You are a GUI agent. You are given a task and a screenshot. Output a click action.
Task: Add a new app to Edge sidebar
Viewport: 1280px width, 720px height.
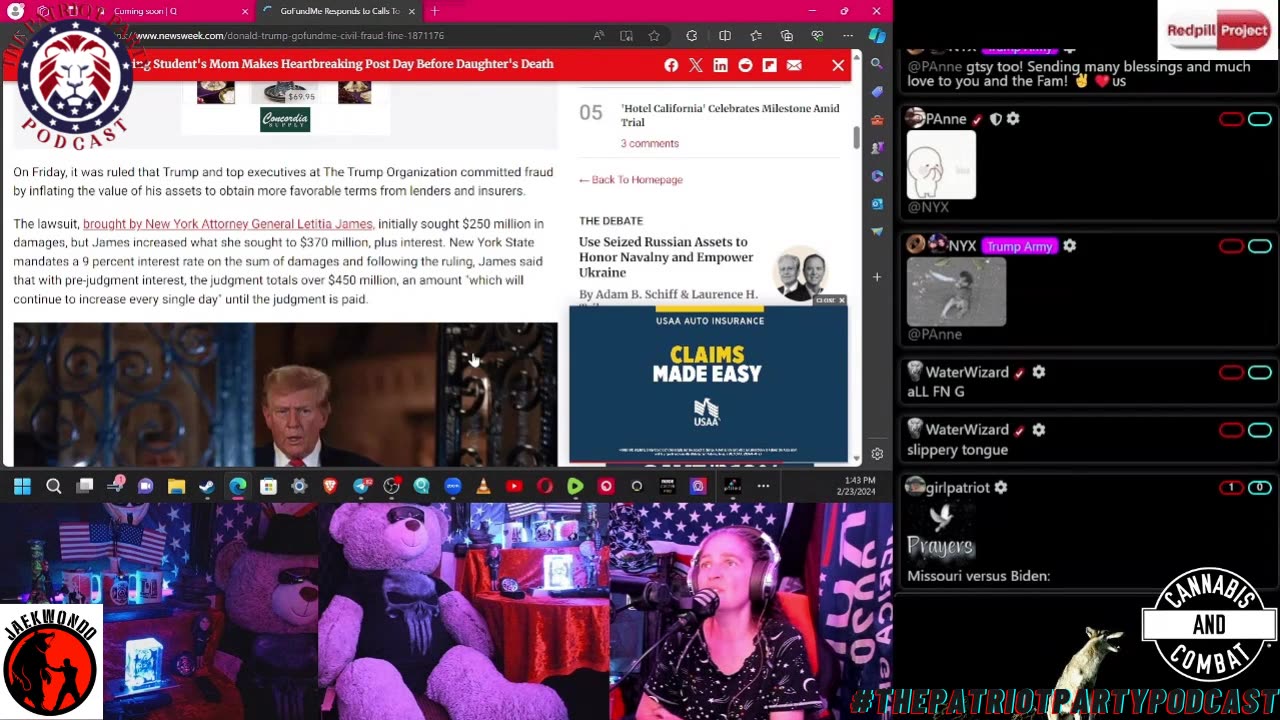pyautogui.click(x=877, y=277)
